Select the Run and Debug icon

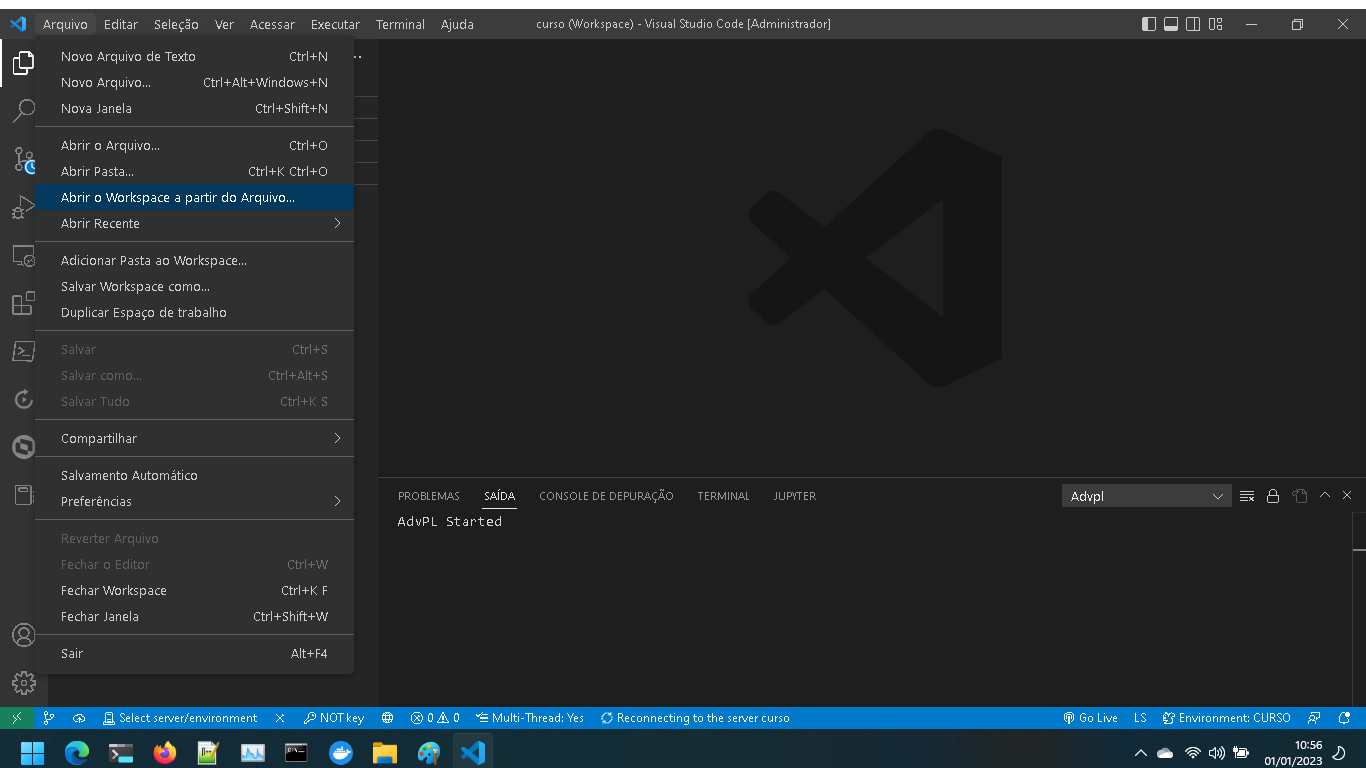[x=23, y=207]
